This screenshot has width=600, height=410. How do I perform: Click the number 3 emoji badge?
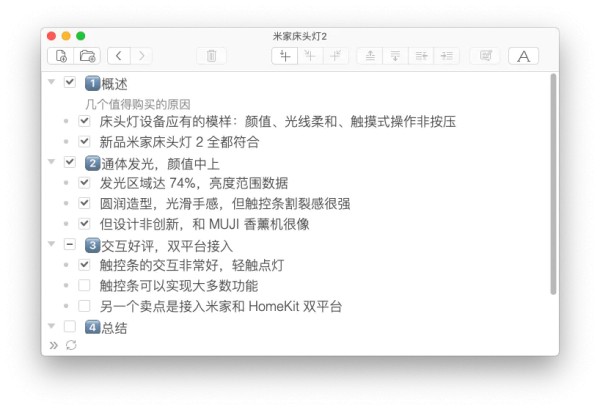pos(92,245)
